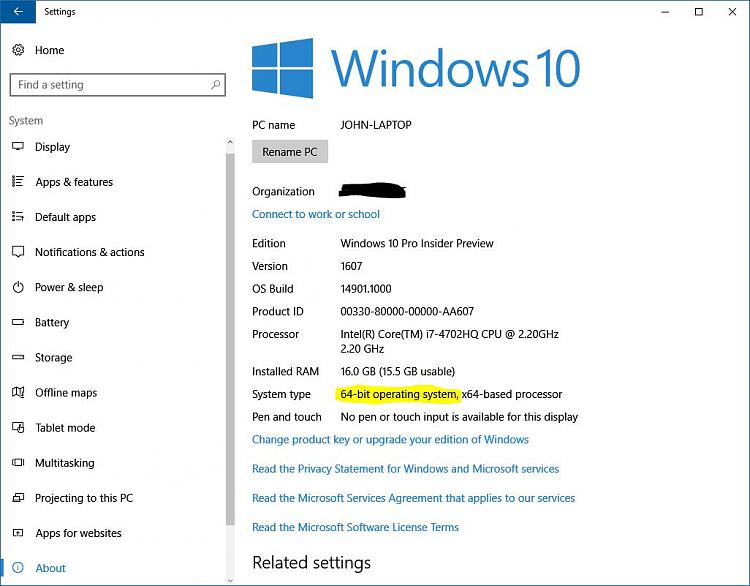Screen dimensions: 750x586
Task: Click the back arrow in title bar
Action: [18, 11]
